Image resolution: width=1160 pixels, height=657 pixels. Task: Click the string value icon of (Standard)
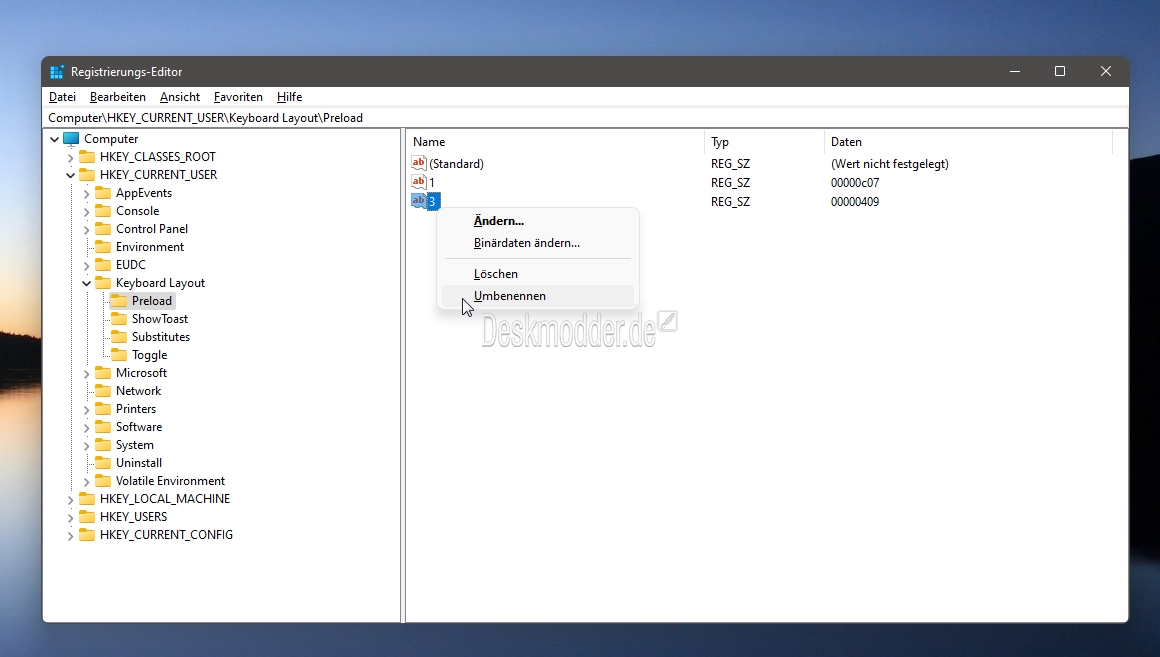[419, 163]
